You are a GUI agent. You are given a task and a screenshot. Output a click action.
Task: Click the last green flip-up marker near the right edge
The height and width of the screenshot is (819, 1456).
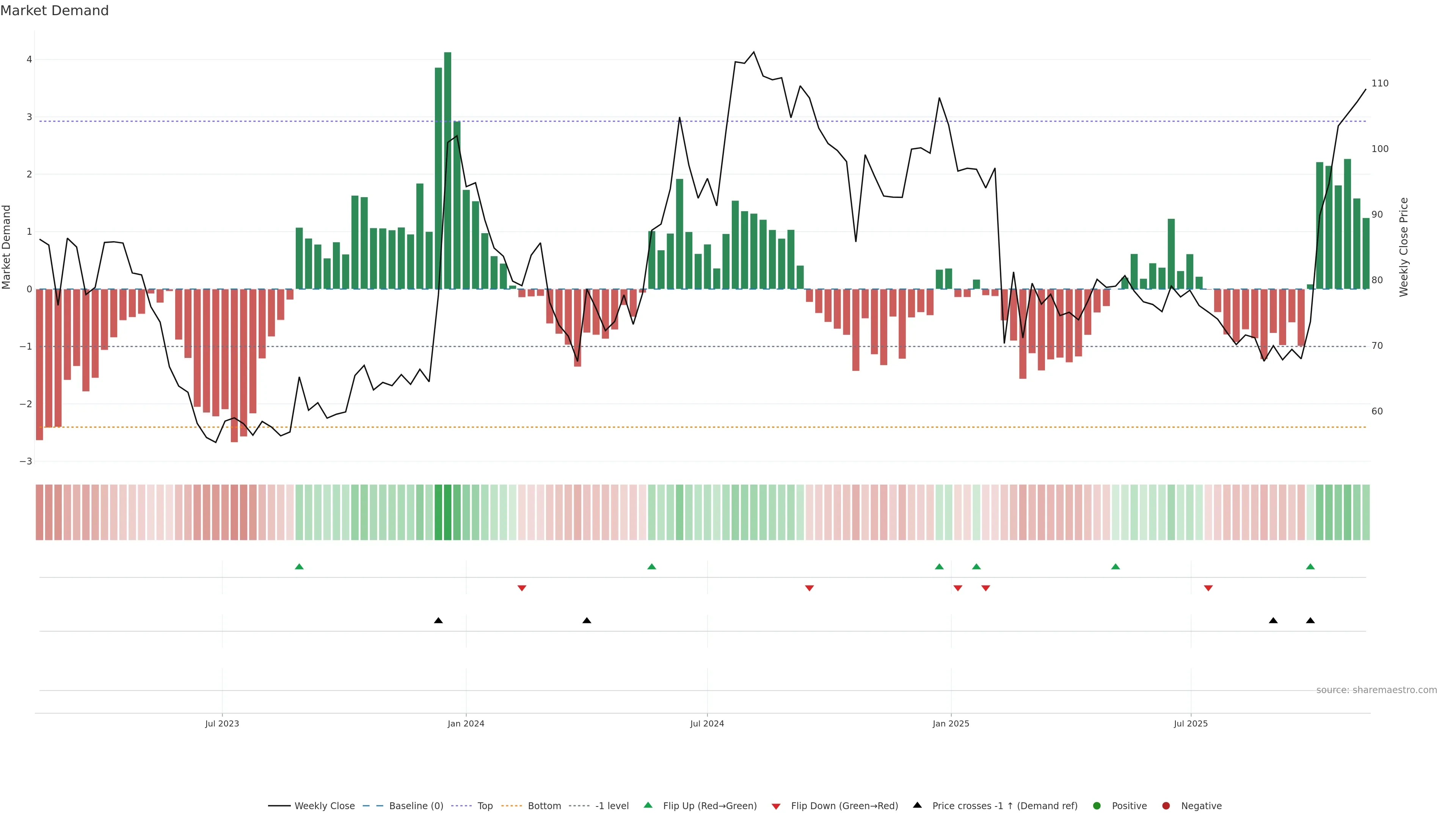pos(1310,566)
